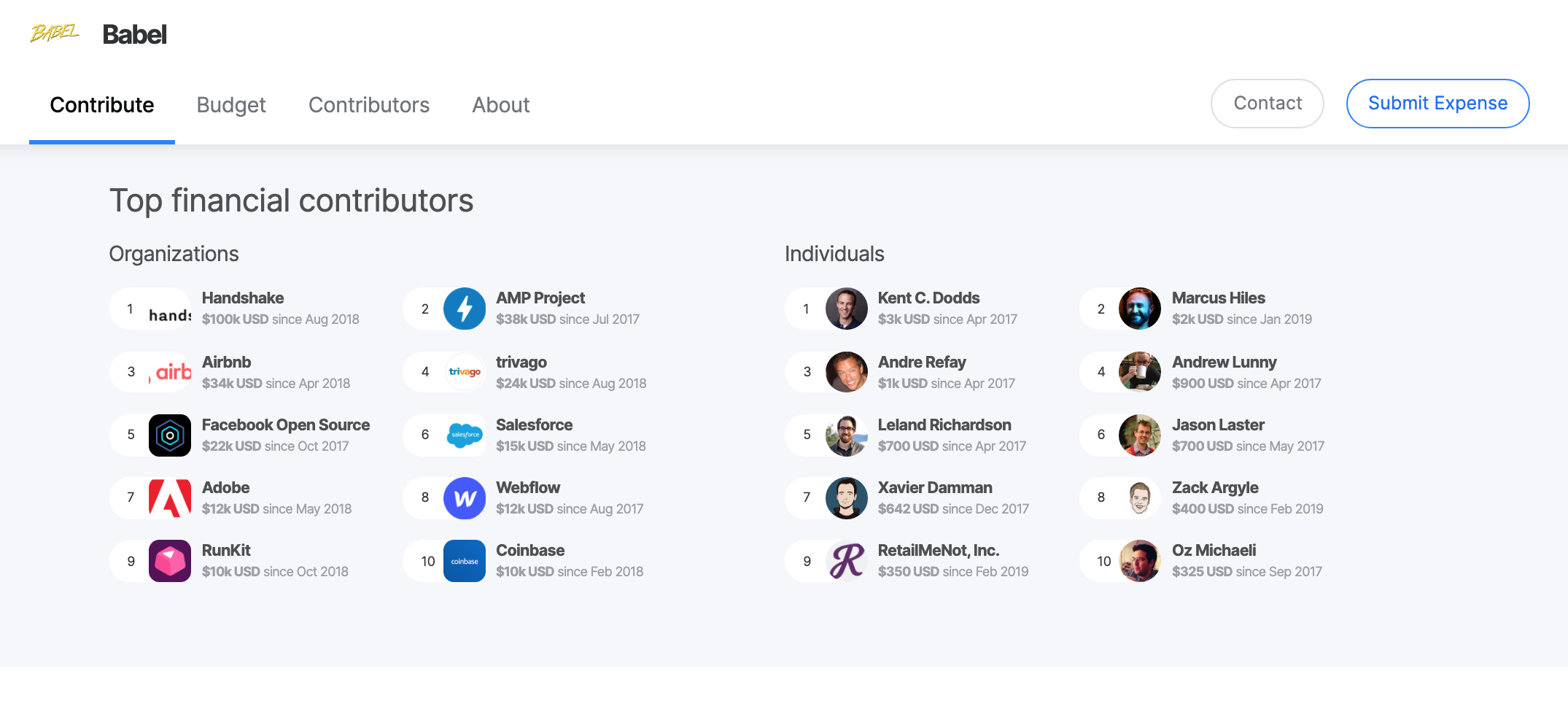Click the Webflow name link

528,487
